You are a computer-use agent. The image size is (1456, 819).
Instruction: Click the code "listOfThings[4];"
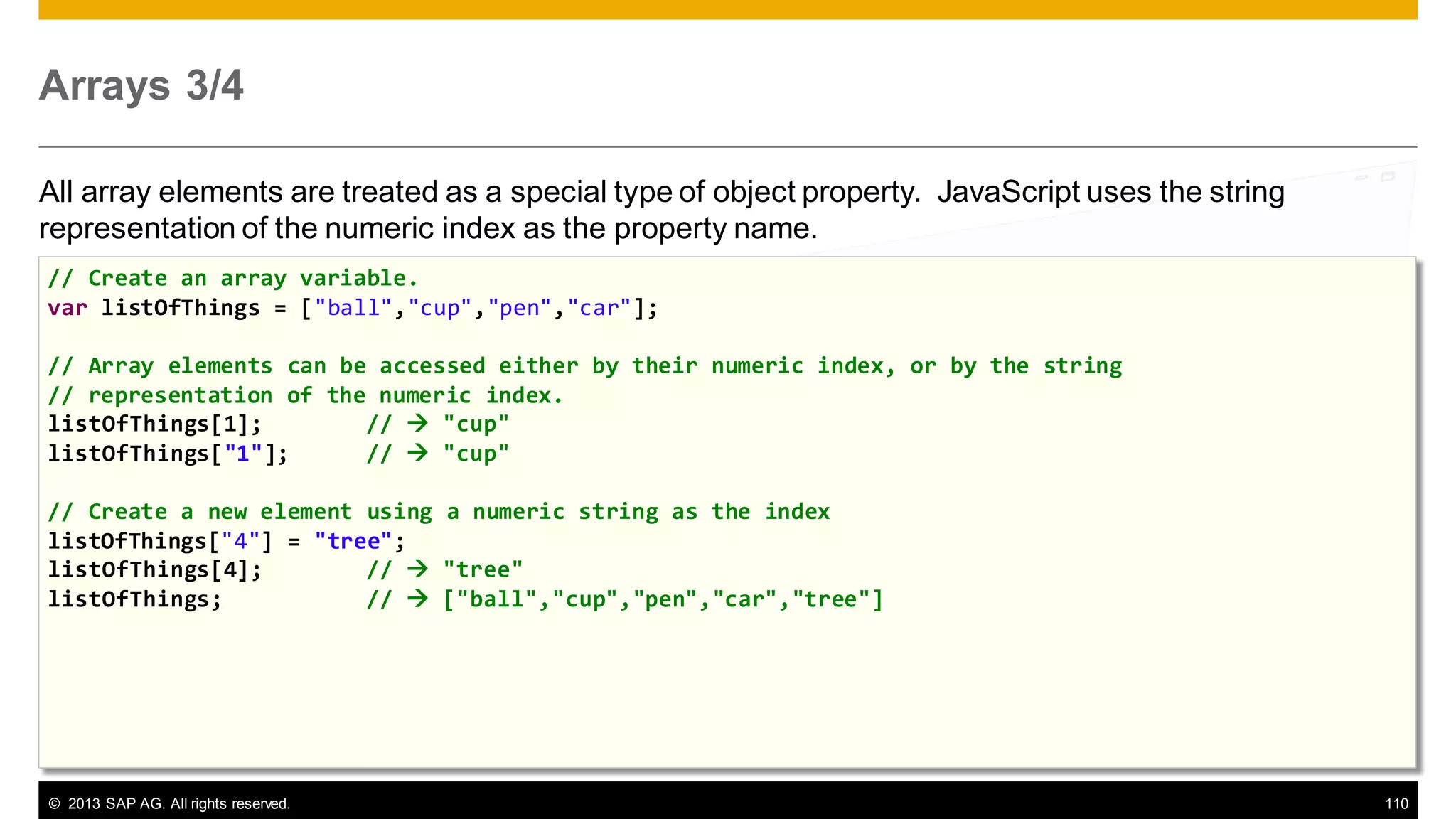(x=155, y=570)
